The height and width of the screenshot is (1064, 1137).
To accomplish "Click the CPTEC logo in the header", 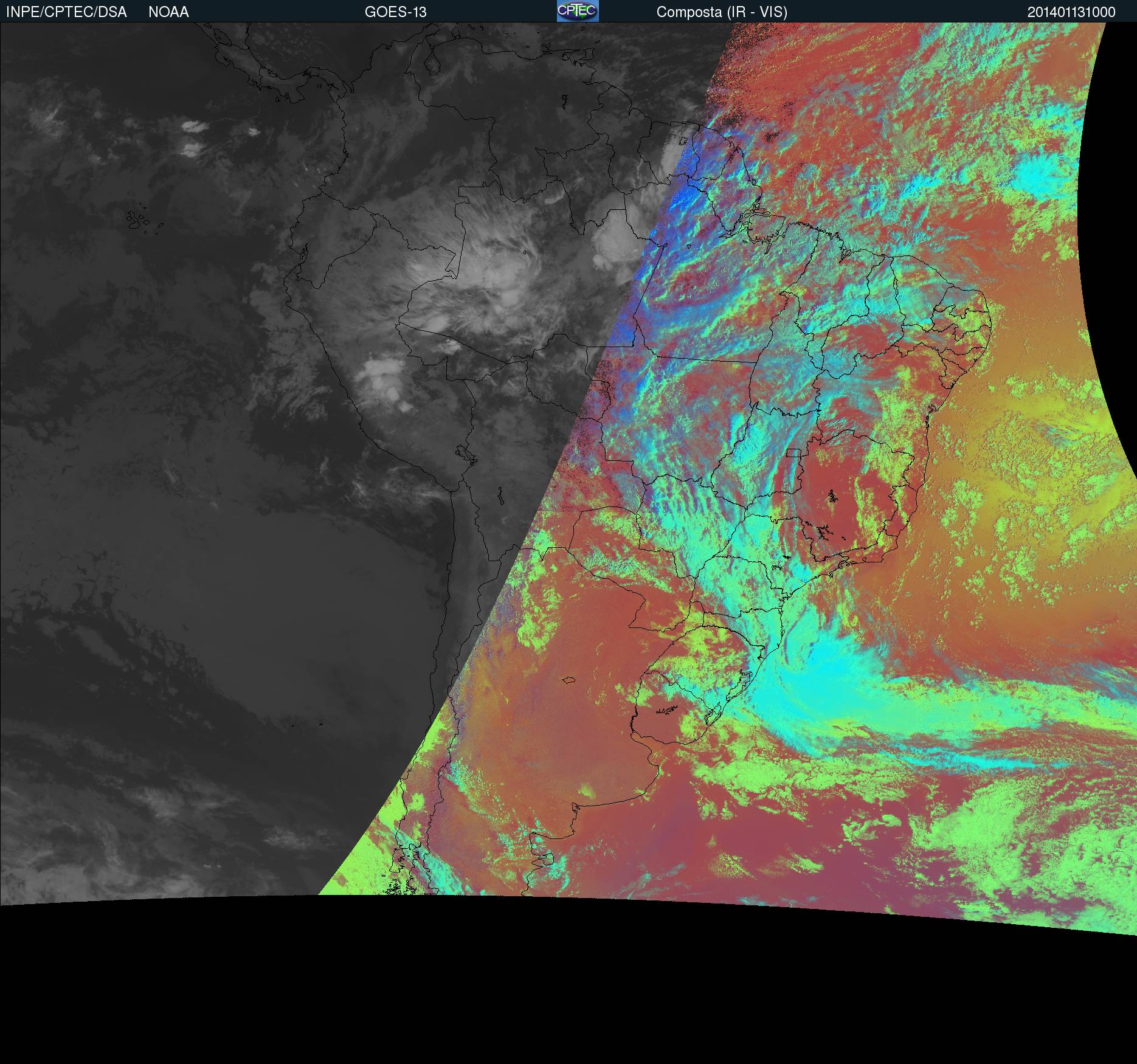I will (578, 11).
